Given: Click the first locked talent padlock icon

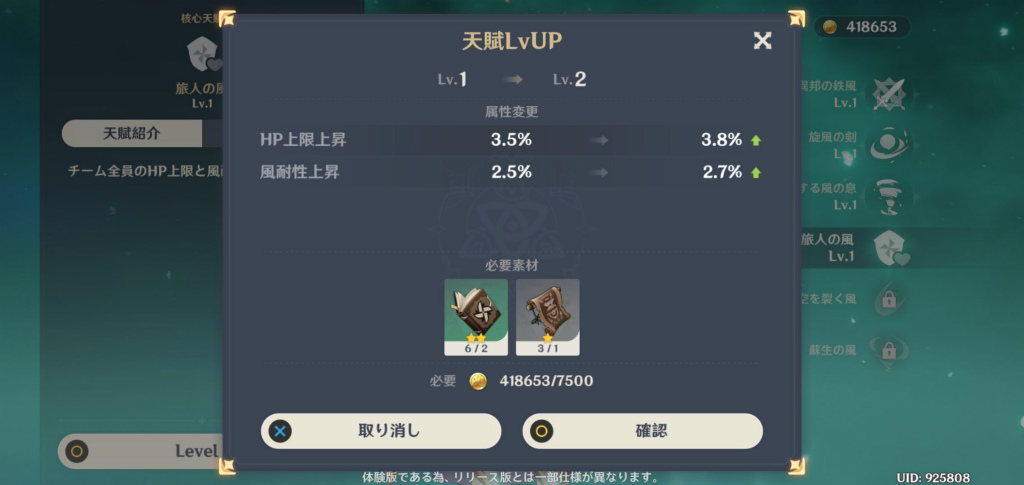Looking at the screenshot, I should click(x=888, y=299).
